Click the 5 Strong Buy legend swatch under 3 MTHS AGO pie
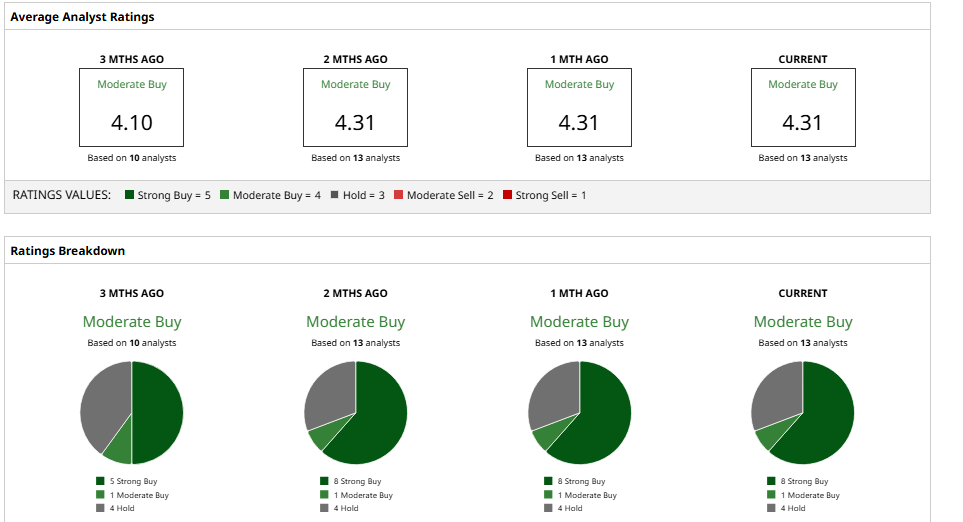The height and width of the screenshot is (522, 963). pyautogui.click(x=101, y=481)
